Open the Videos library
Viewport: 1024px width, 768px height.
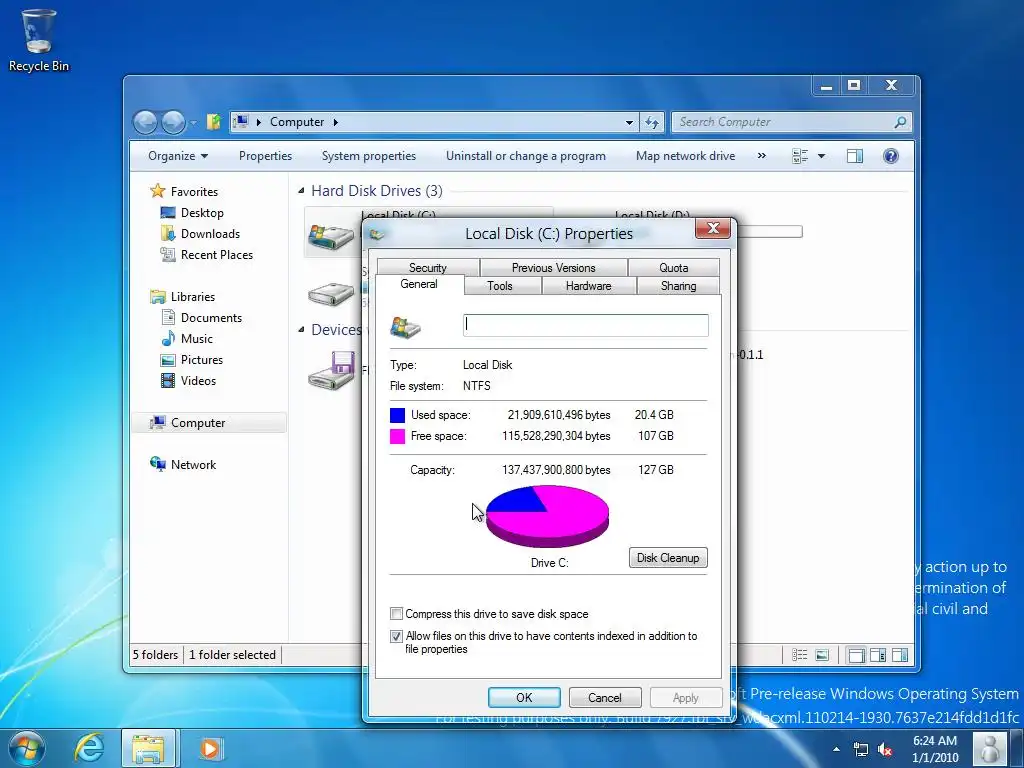click(x=198, y=380)
